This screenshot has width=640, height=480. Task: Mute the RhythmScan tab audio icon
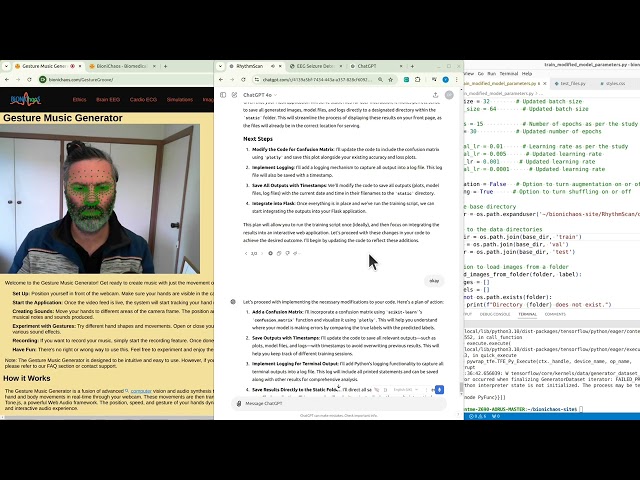273,66
